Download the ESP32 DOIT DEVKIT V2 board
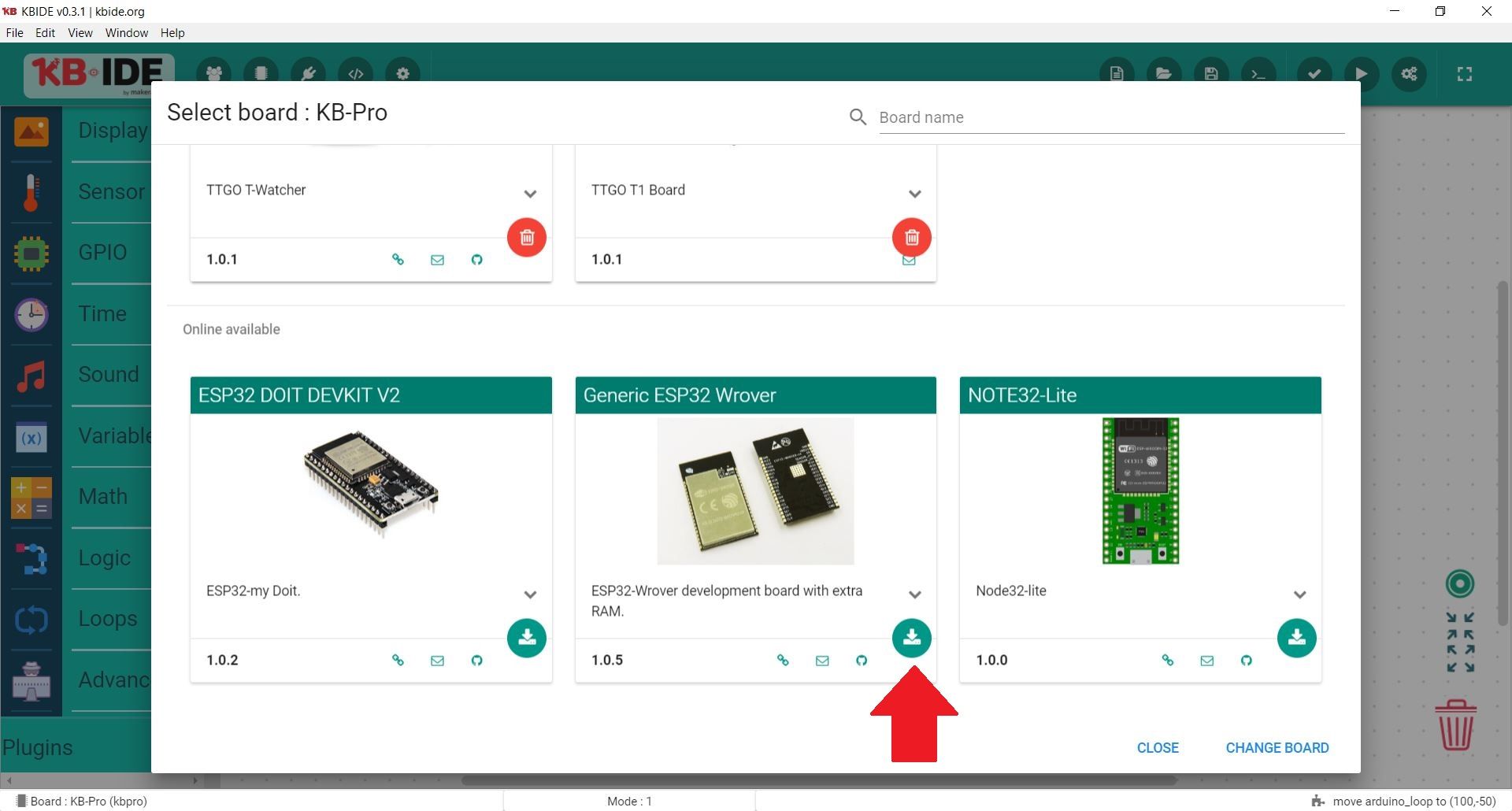The width and height of the screenshot is (1512, 811). [527, 638]
